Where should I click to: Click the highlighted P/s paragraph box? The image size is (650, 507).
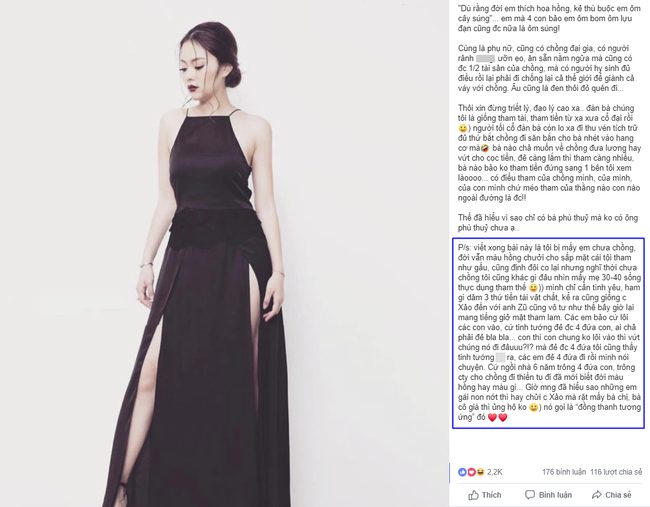coord(548,333)
